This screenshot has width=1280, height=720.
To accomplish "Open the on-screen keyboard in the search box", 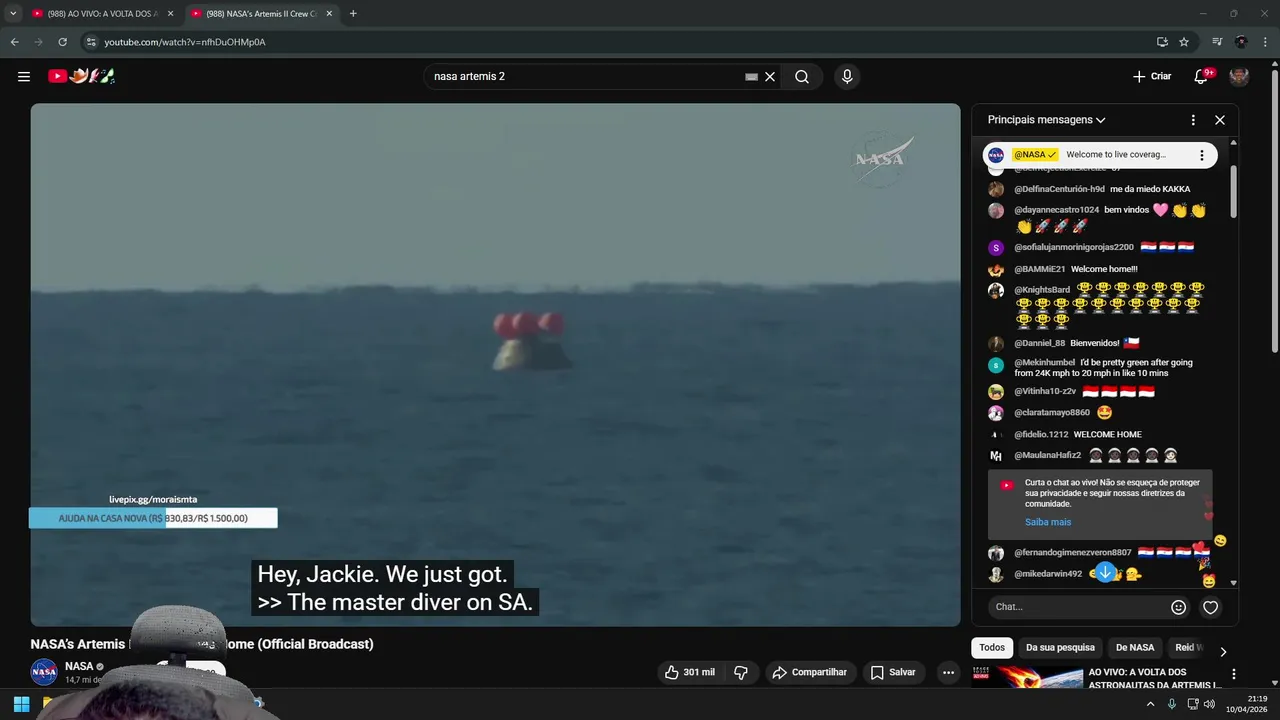I will click(x=751, y=76).
